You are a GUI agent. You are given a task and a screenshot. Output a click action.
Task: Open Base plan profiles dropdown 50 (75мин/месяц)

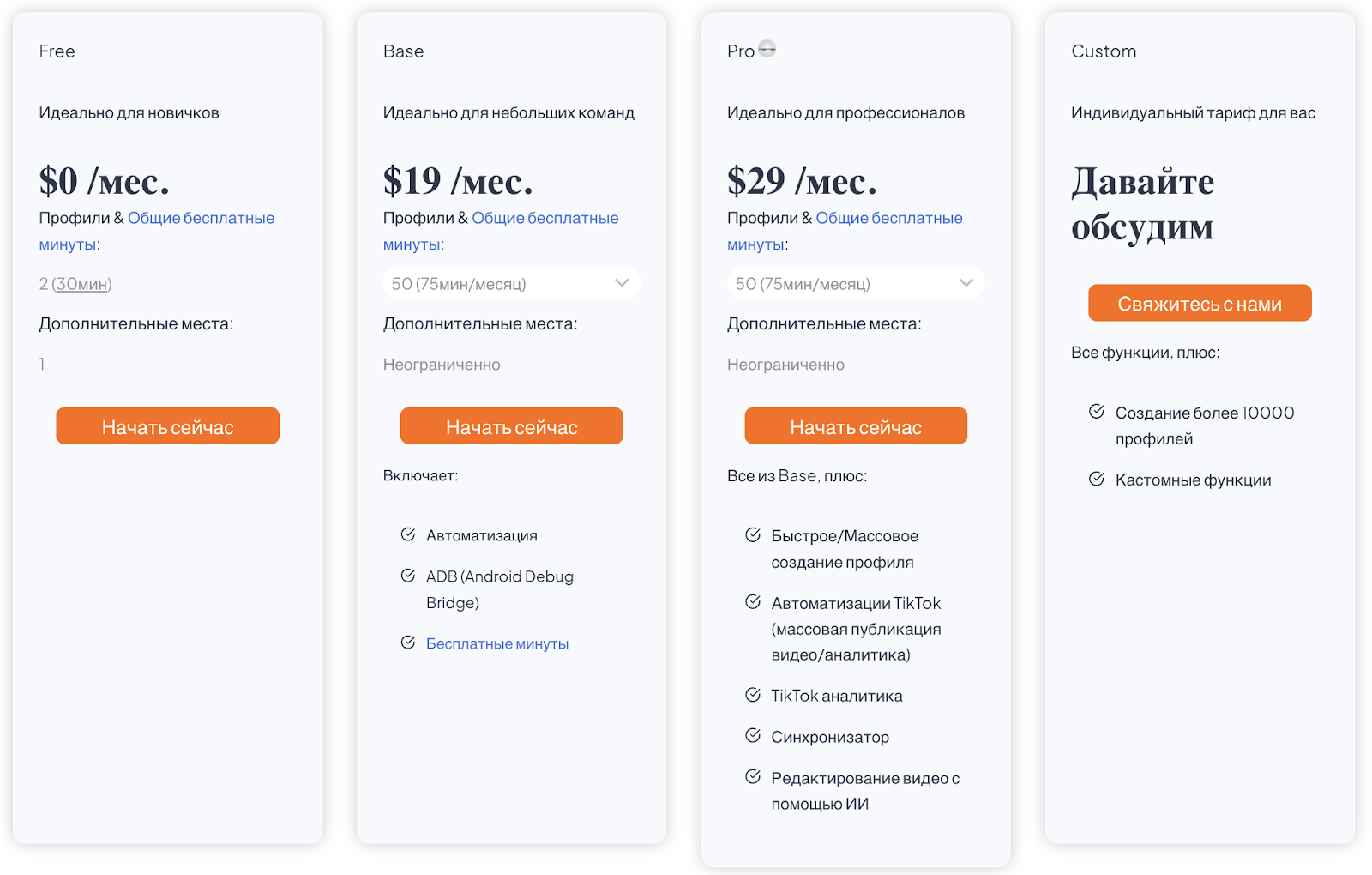point(511,283)
